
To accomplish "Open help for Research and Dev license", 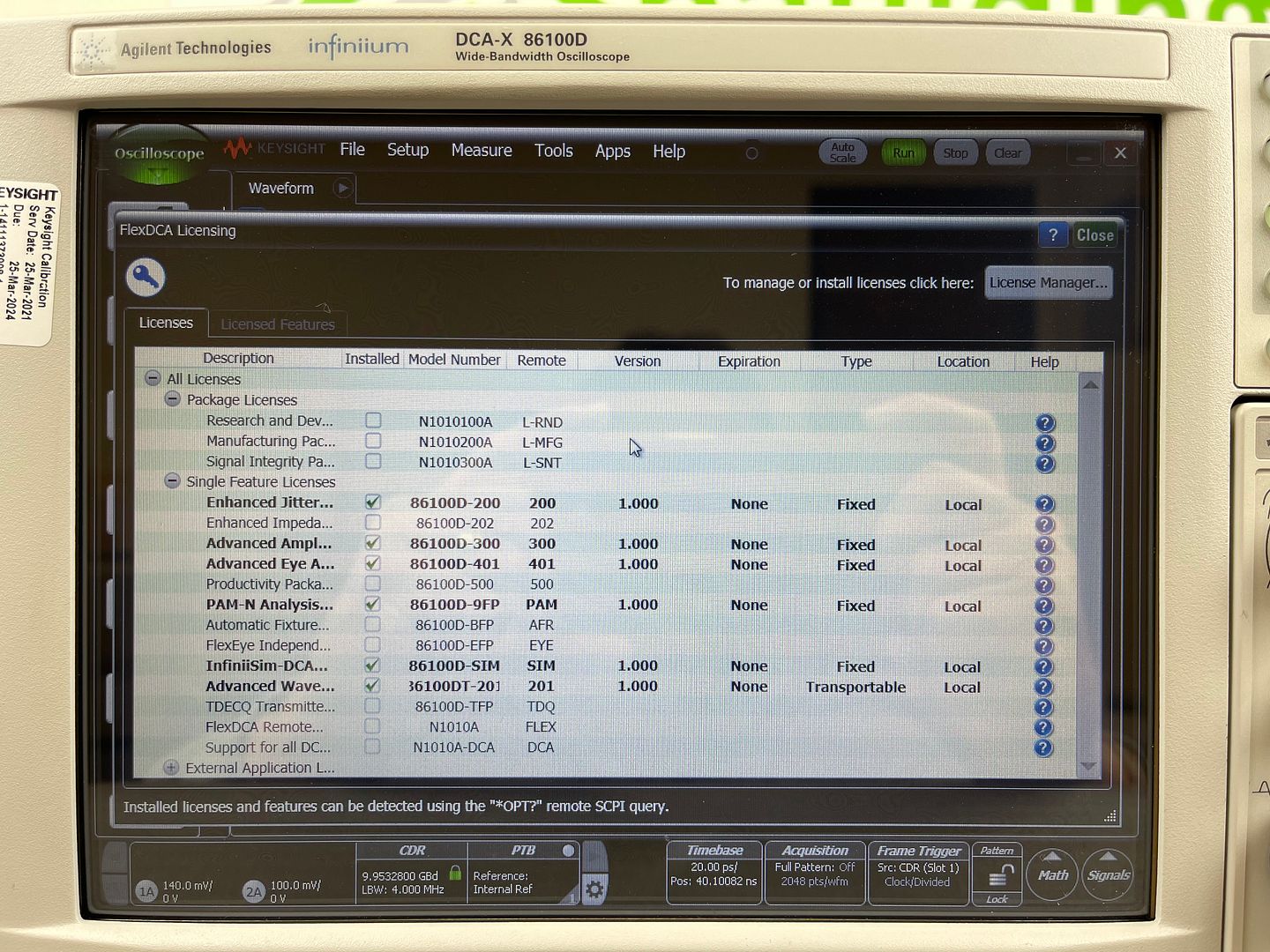I will 1045,423.
